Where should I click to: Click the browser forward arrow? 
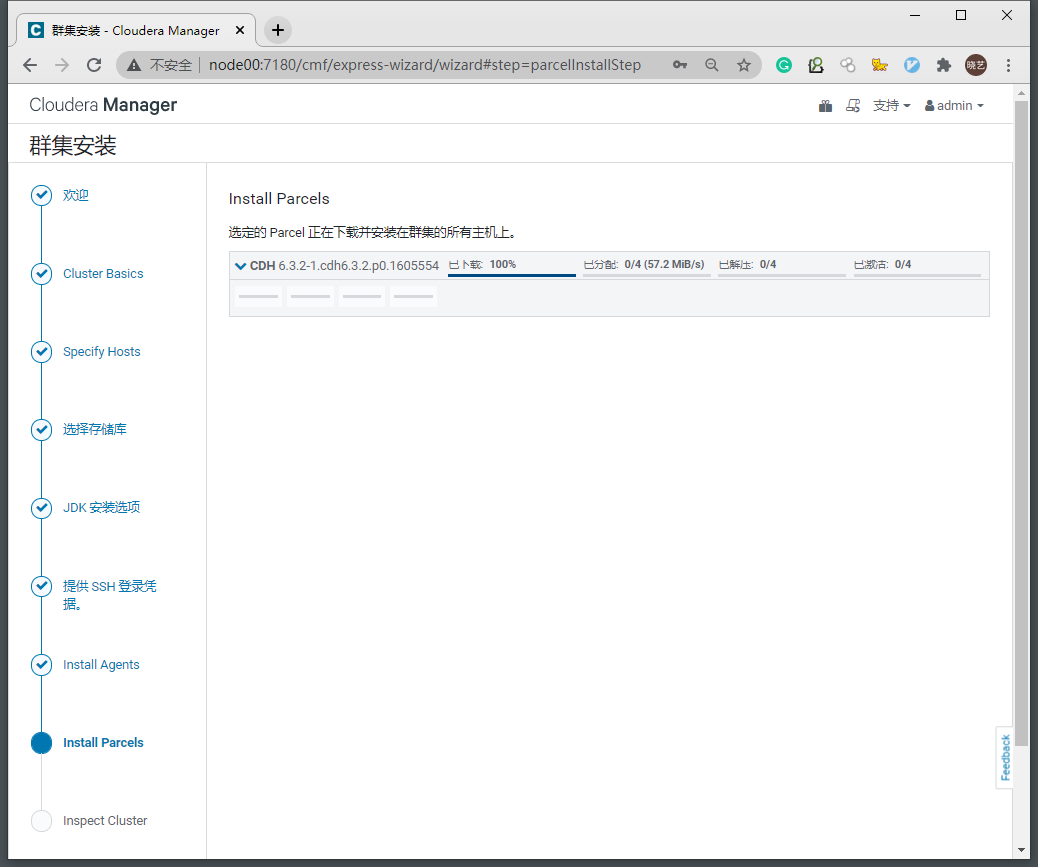62,65
